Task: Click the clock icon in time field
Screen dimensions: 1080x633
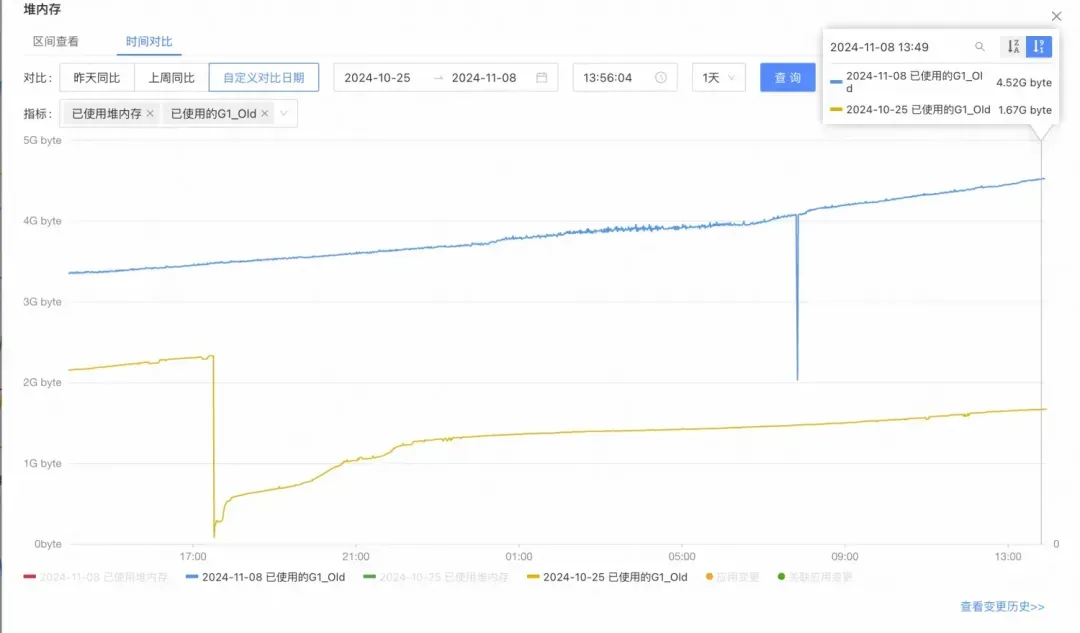Action: click(661, 78)
